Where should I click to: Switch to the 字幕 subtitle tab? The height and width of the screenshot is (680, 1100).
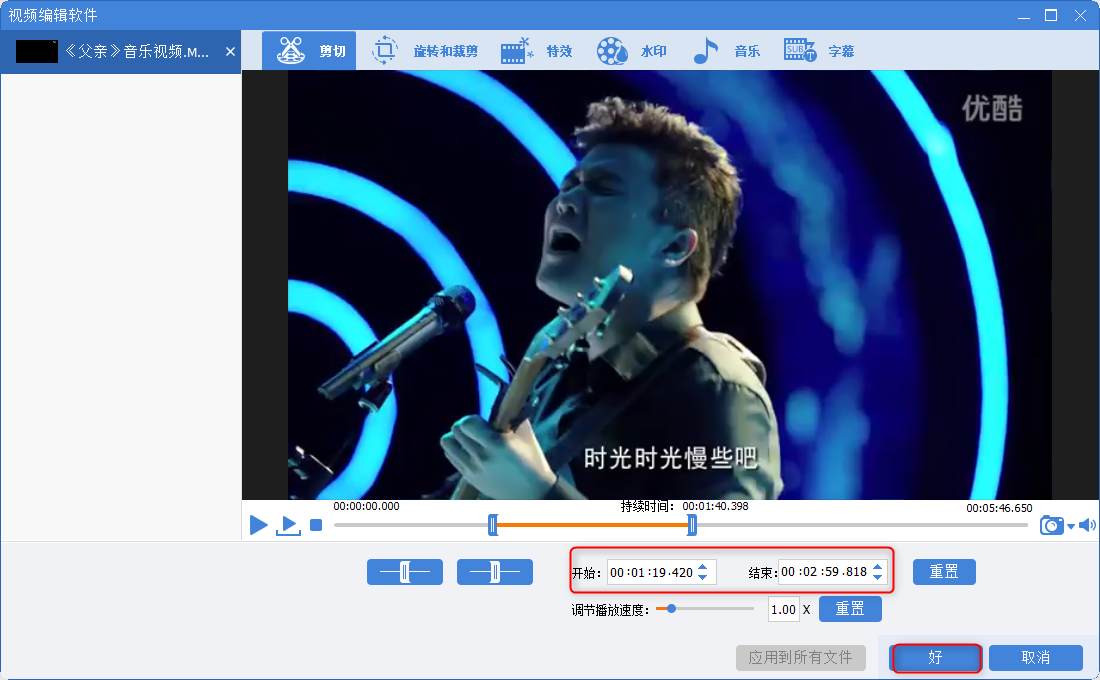pyautogui.click(x=819, y=51)
